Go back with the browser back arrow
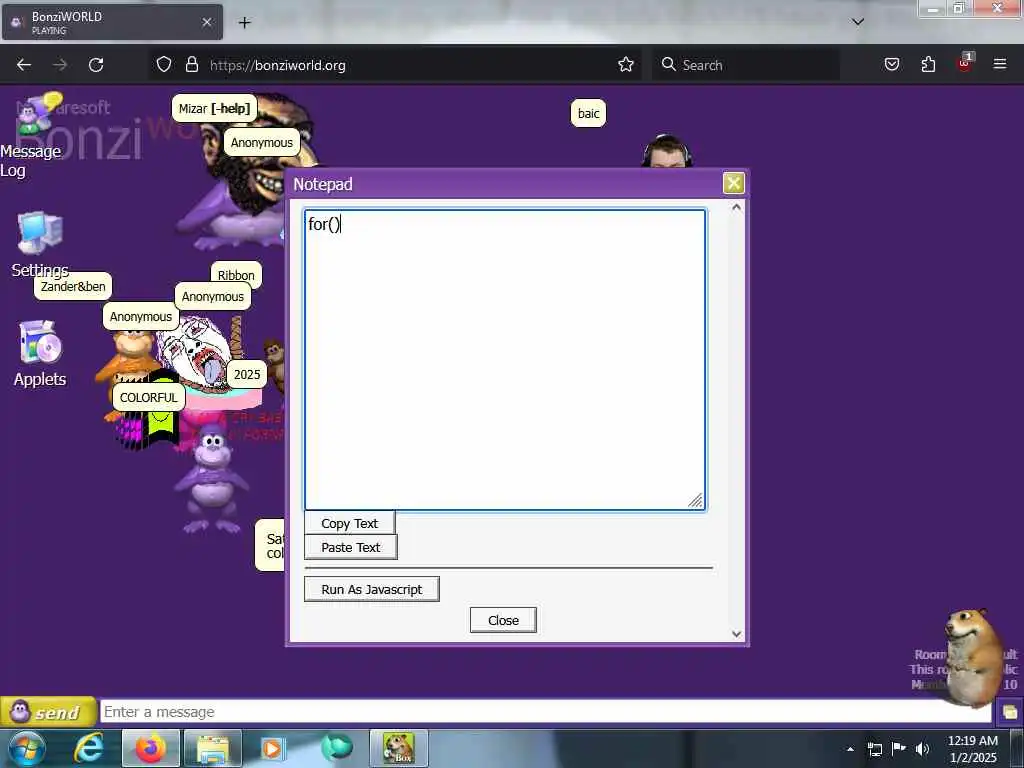 [24, 65]
